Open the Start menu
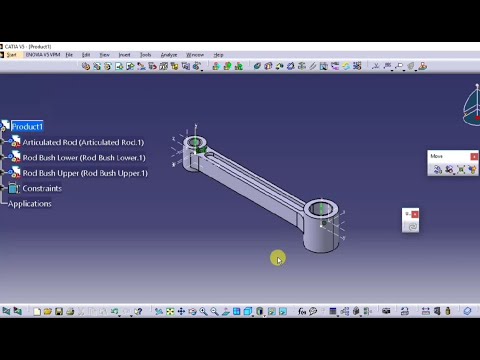The image size is (480, 360). point(11,55)
